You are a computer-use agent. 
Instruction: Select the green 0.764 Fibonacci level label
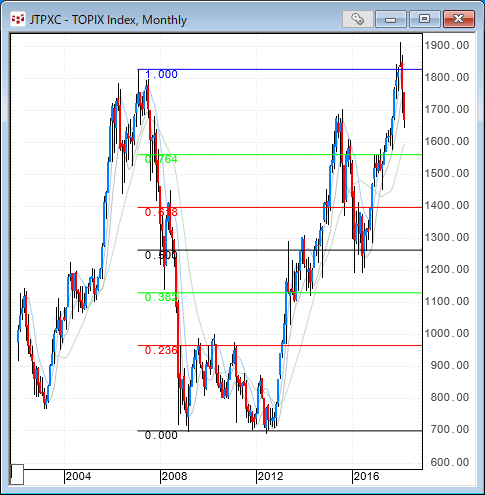161,160
